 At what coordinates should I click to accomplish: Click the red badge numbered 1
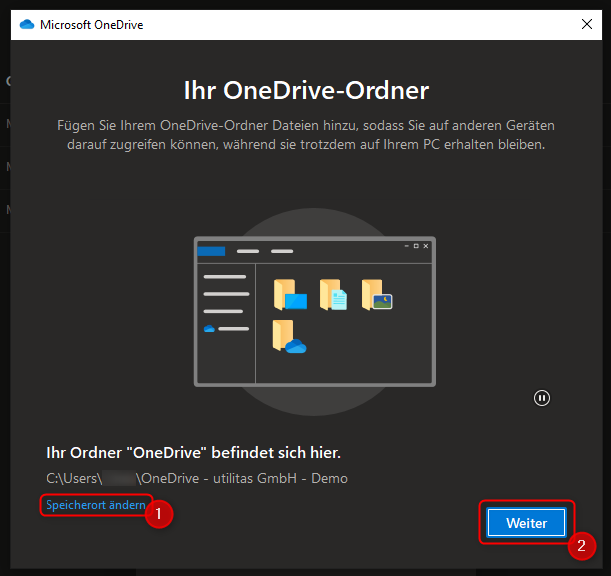pyautogui.click(x=158, y=515)
